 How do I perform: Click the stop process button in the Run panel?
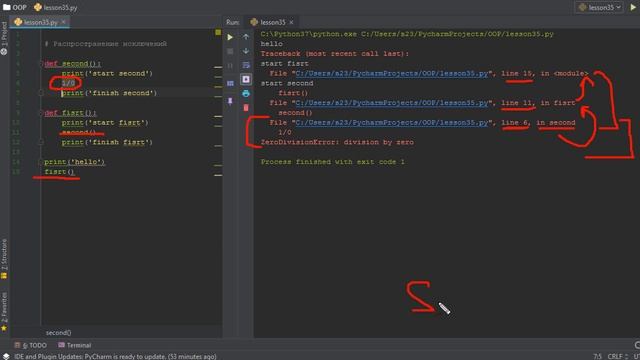tap(230, 51)
